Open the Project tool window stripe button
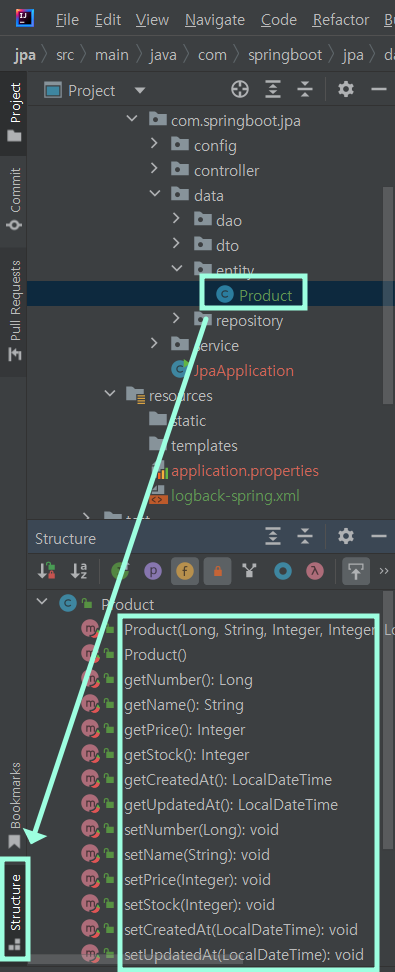 click(x=14, y=113)
